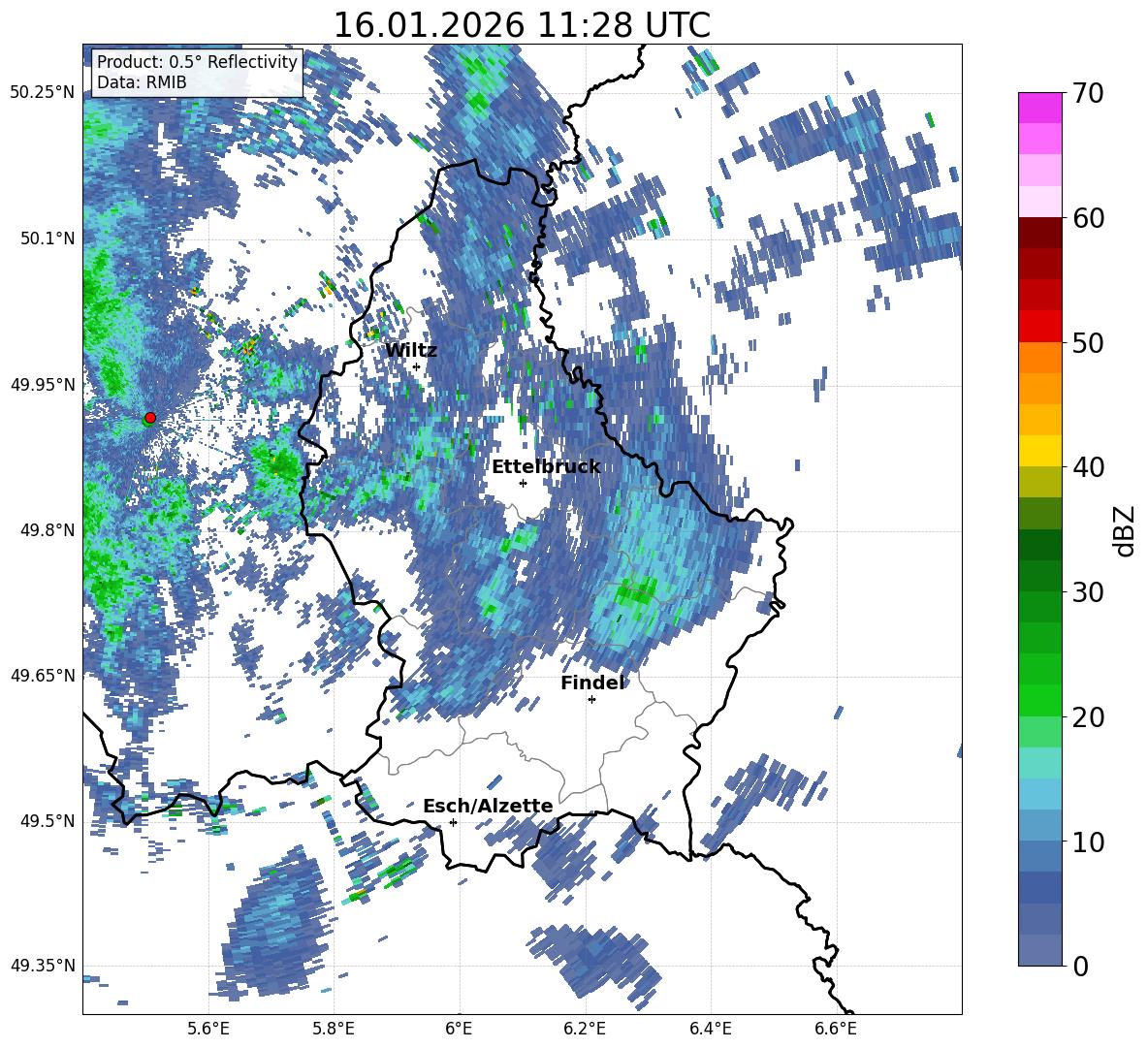The height and width of the screenshot is (1048, 1148).
Task: Click the olive swatch just below 40 dBZ
Action: click(1039, 482)
